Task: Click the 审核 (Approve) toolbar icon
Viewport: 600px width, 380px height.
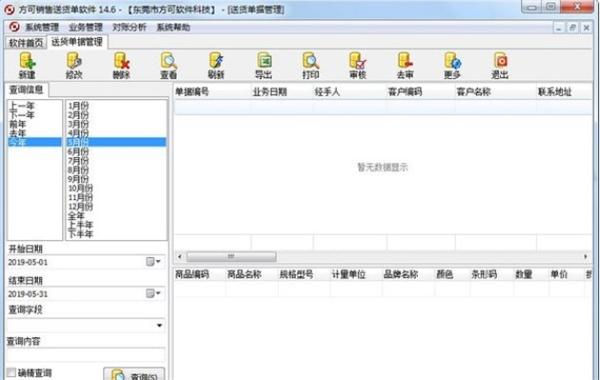Action: tap(358, 66)
